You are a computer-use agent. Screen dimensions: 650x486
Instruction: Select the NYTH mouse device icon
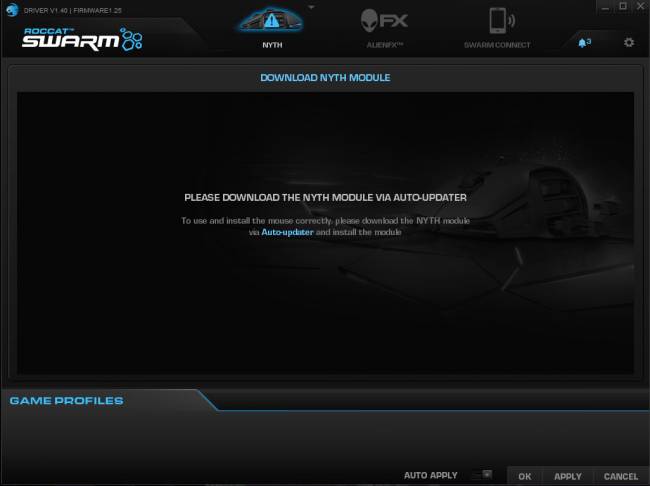tap(273, 22)
